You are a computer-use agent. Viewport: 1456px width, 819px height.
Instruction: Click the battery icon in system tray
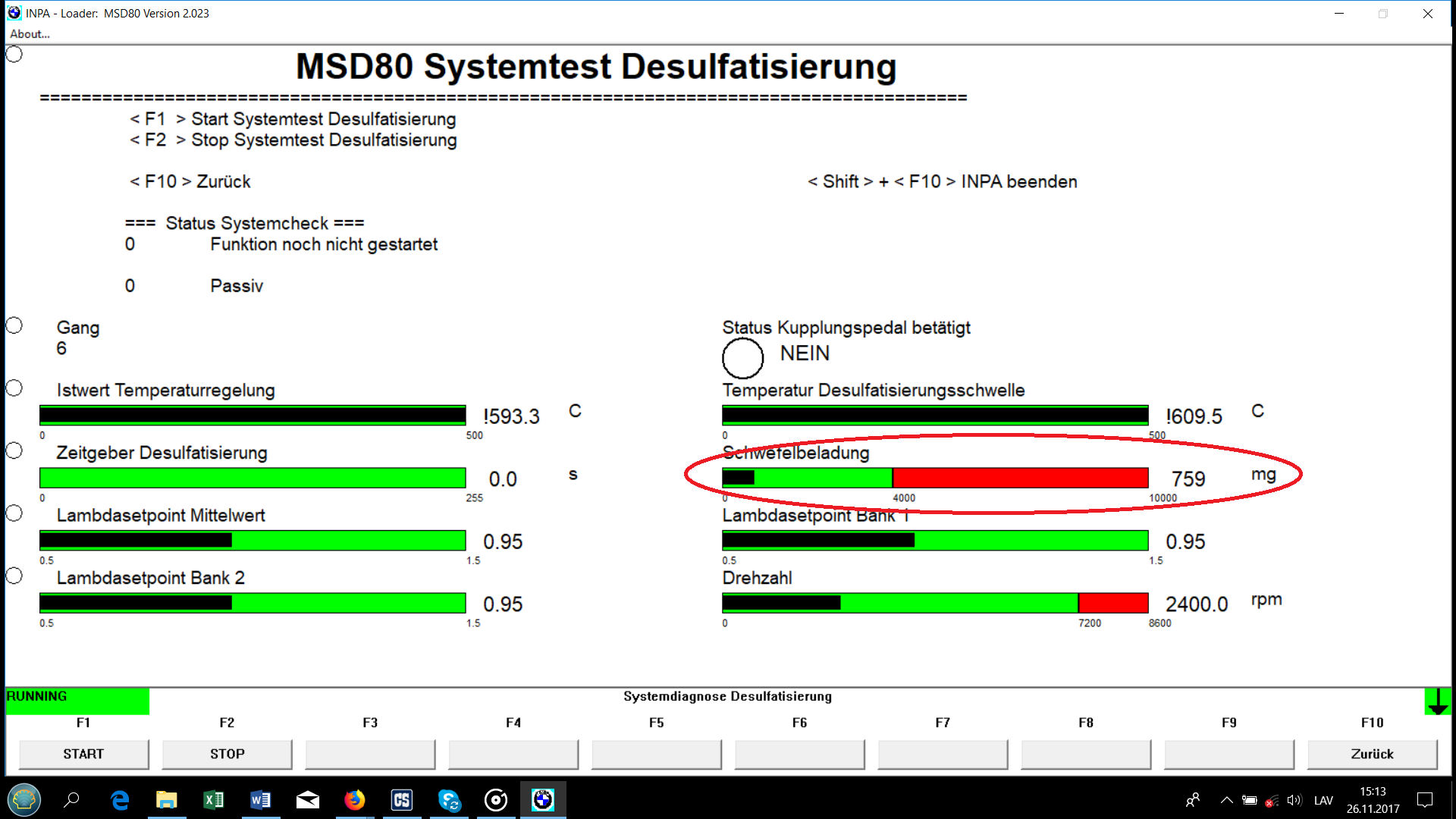click(x=1249, y=799)
